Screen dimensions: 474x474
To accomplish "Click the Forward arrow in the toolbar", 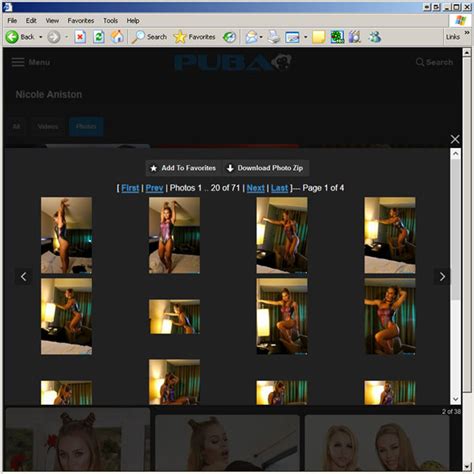I will pos(53,37).
